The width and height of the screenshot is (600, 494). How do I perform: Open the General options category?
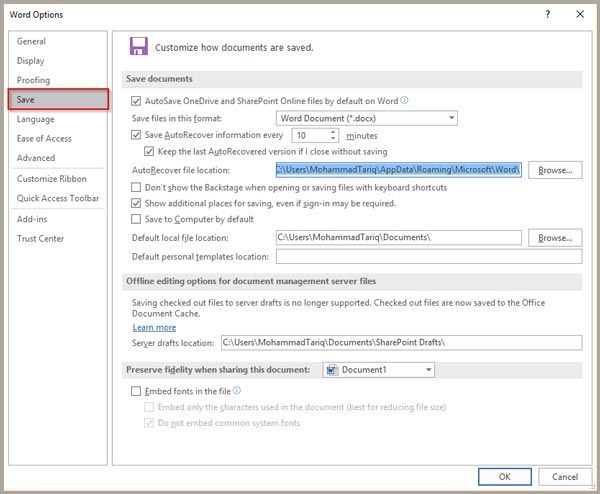[31, 41]
